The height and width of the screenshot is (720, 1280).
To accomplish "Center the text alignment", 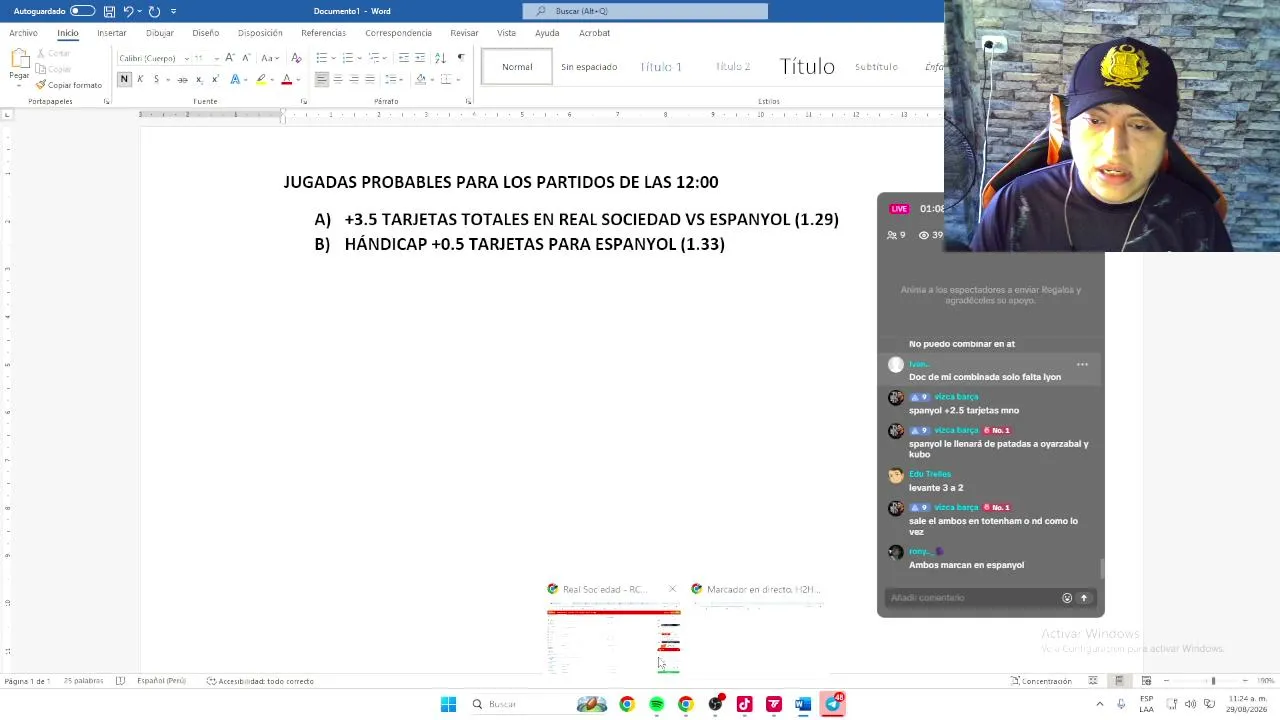I will tap(338, 79).
